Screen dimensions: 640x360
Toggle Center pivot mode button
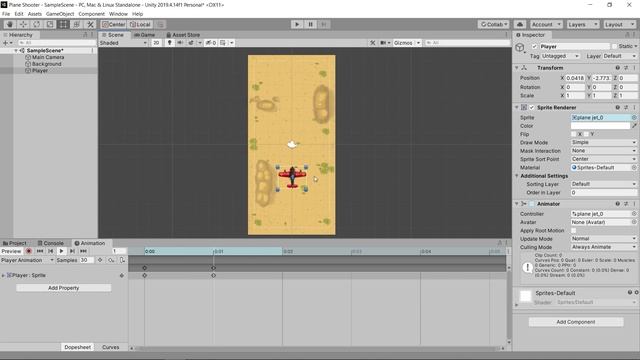[114, 24]
